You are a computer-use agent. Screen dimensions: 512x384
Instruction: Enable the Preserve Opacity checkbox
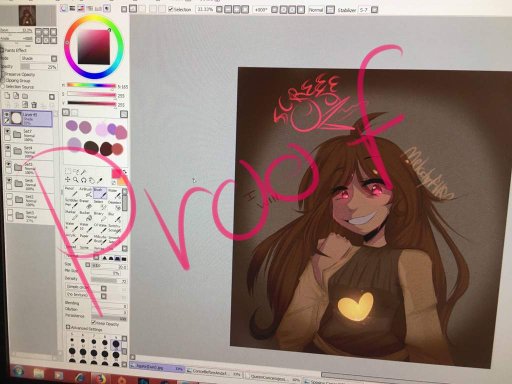coord(3,74)
